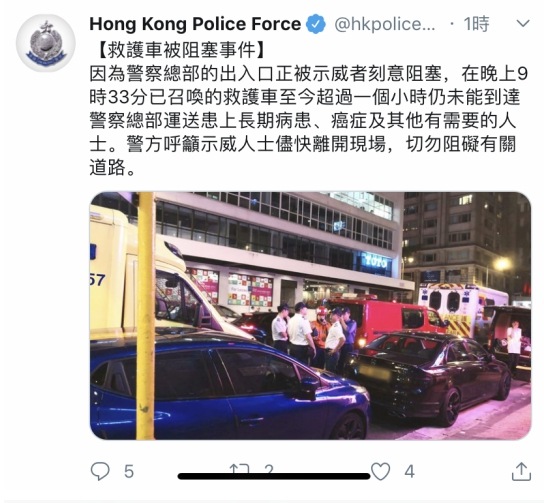The width and height of the screenshot is (544, 503).
Task: Expand tweet options chevron menu
Action: (x=523, y=24)
